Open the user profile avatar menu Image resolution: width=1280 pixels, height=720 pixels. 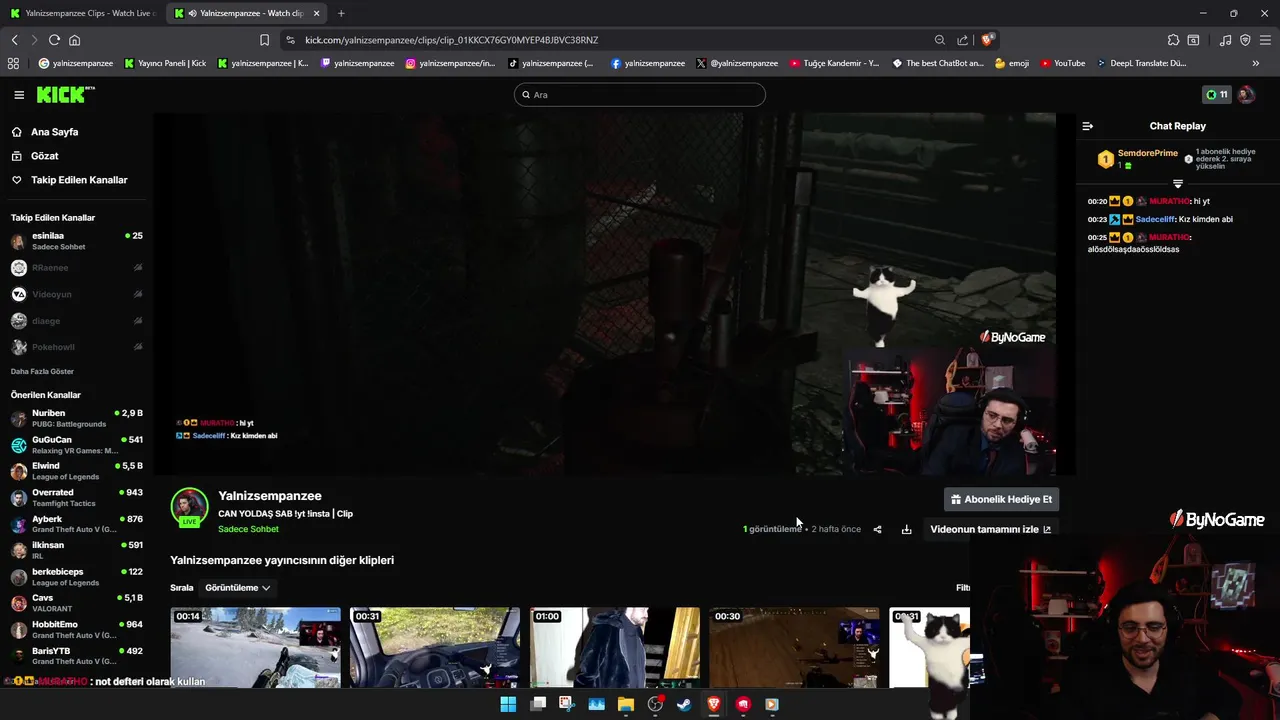click(x=1246, y=95)
